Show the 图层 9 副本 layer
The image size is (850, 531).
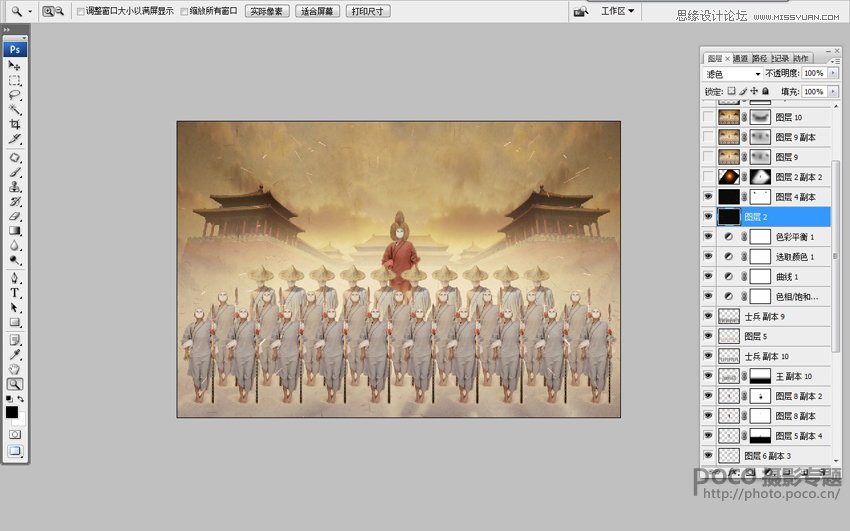[708, 137]
